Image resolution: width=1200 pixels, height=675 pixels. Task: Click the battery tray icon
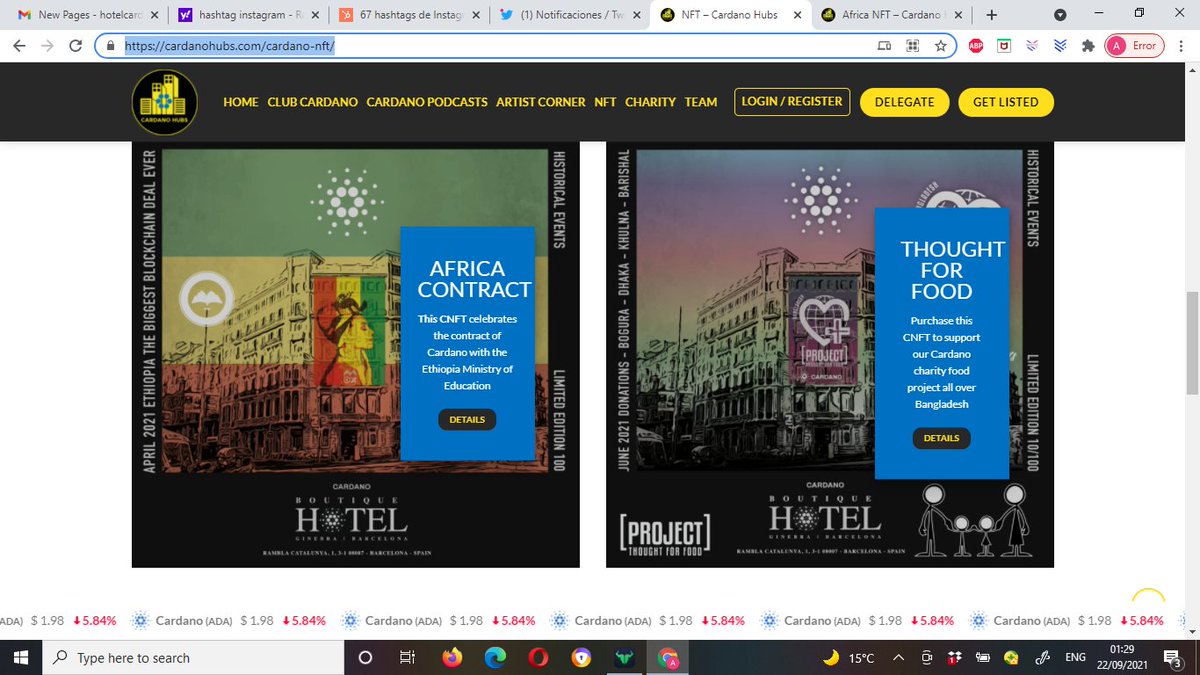coord(983,658)
